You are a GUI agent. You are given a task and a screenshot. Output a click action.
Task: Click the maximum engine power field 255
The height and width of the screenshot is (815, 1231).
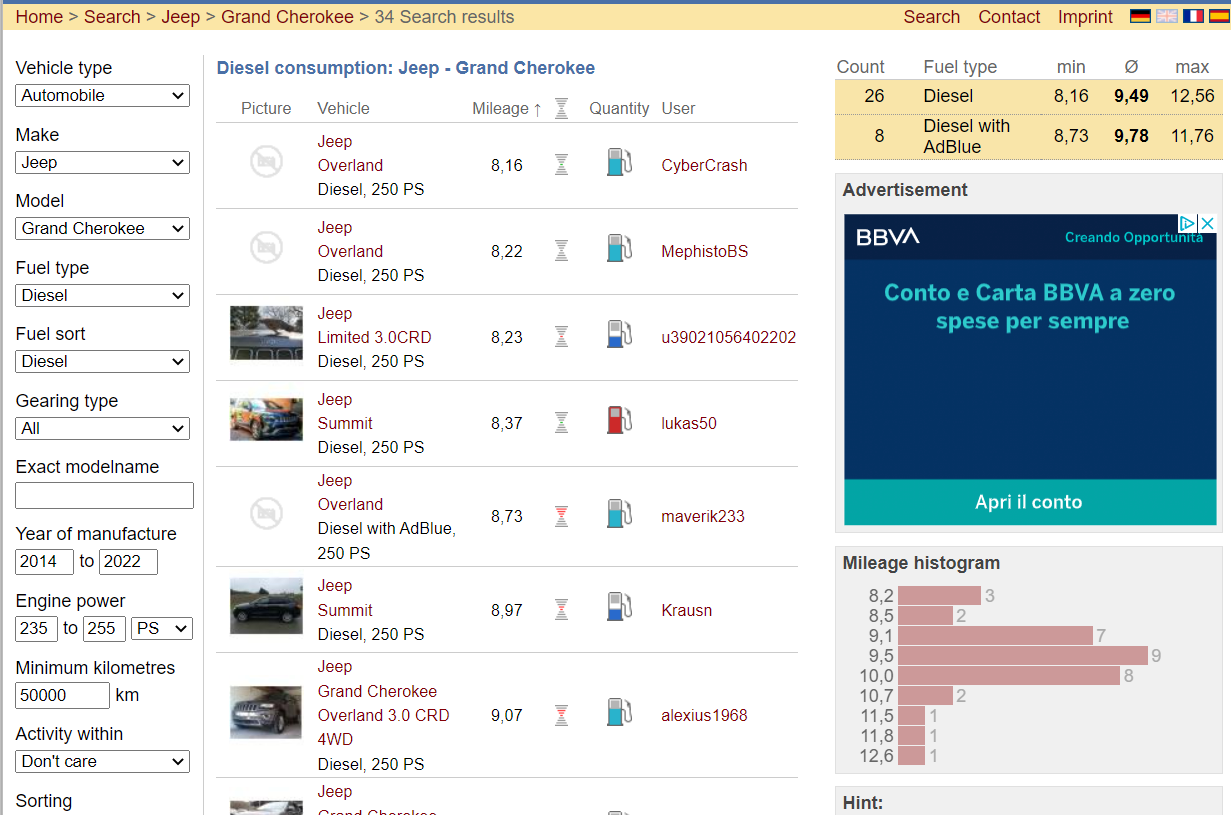104,628
